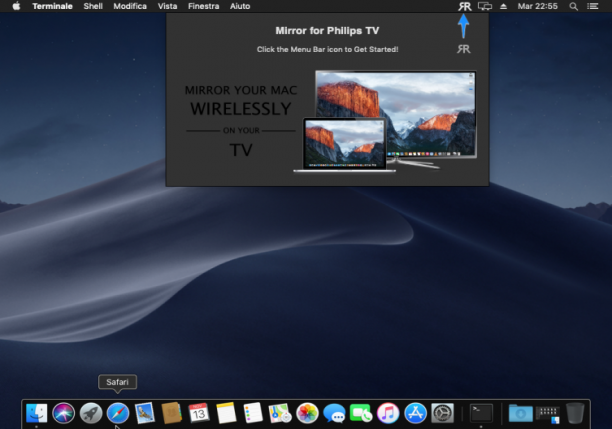This screenshot has height=429, width=612.
Task: Open the Aiuto menu
Action: click(240, 6)
